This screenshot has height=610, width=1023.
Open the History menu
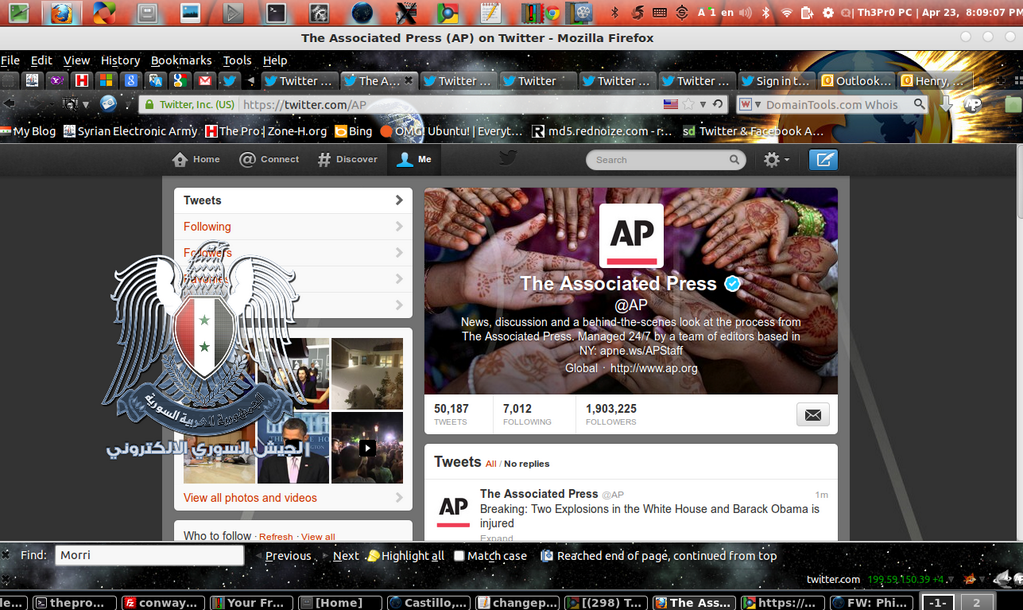click(120, 60)
